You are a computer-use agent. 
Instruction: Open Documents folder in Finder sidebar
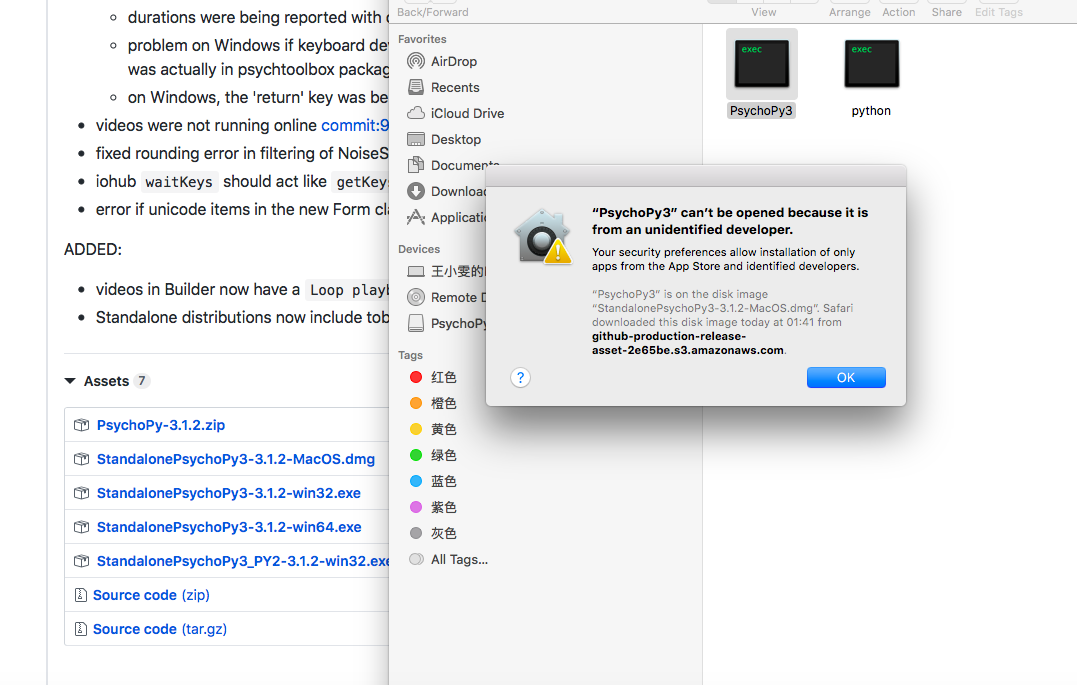(x=453, y=166)
